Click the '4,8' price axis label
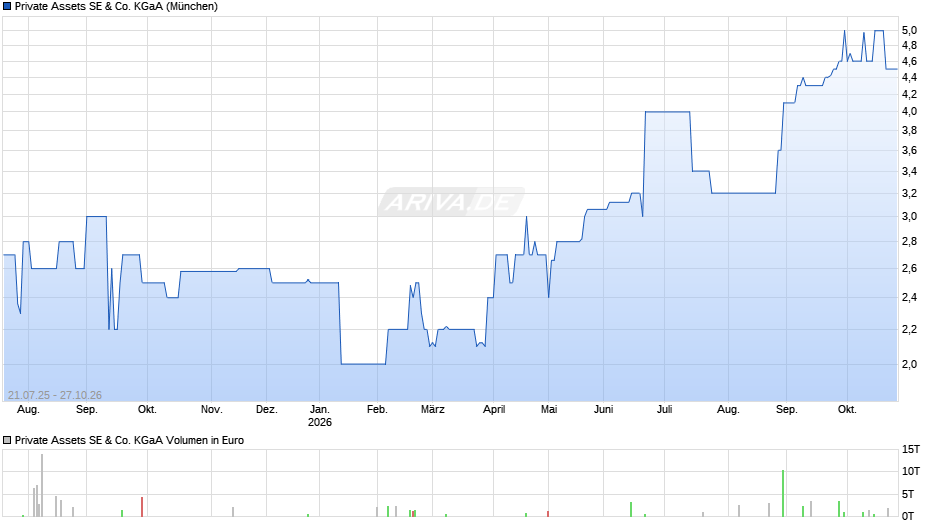Image resolution: width=940 pixels, height=526 pixels. tap(909, 46)
